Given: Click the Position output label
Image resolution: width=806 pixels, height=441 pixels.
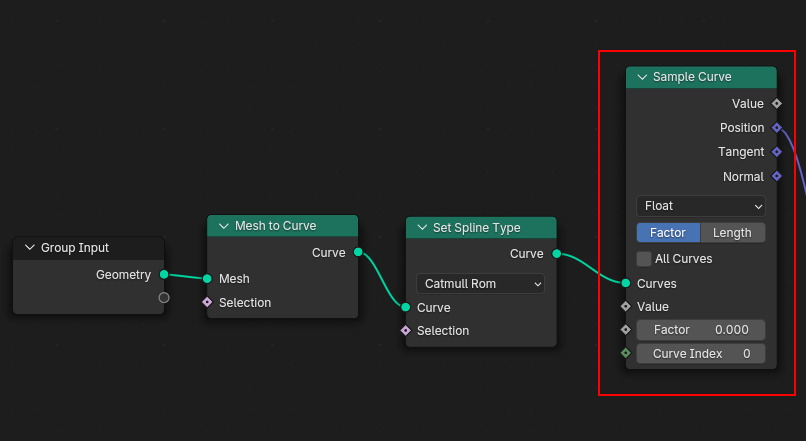Looking at the screenshot, I should 742,128.
